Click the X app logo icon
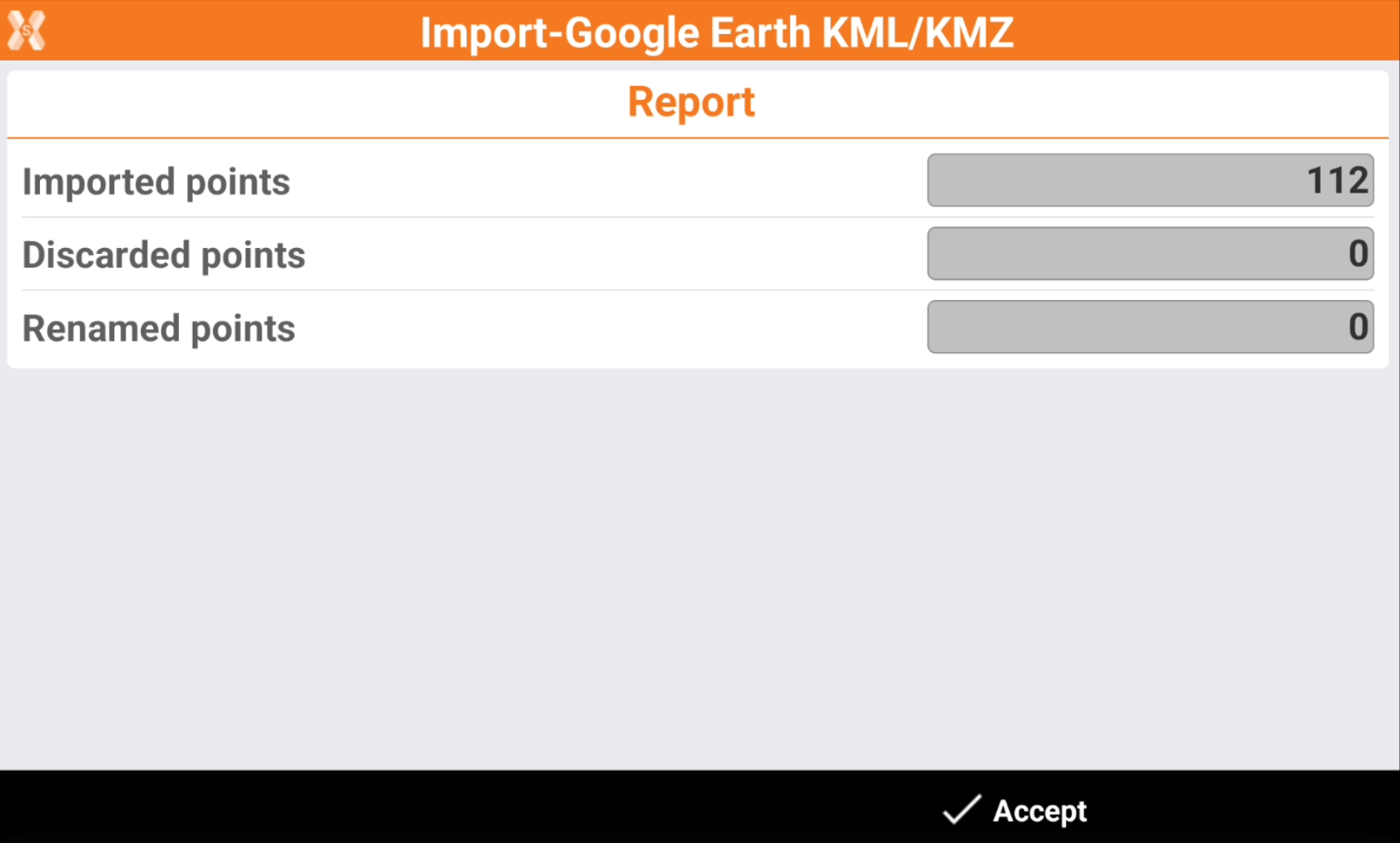Viewport: 1400px width, 843px height. point(26,32)
